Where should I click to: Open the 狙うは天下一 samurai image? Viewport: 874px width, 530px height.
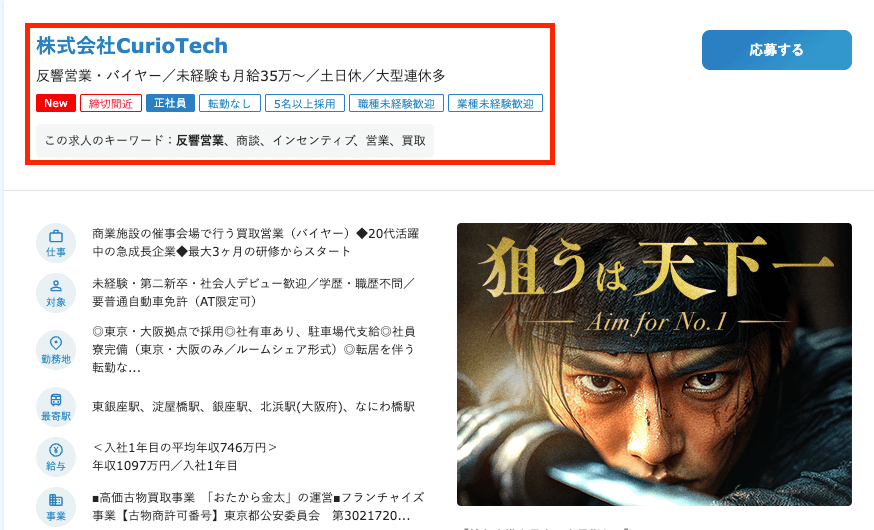click(654, 364)
